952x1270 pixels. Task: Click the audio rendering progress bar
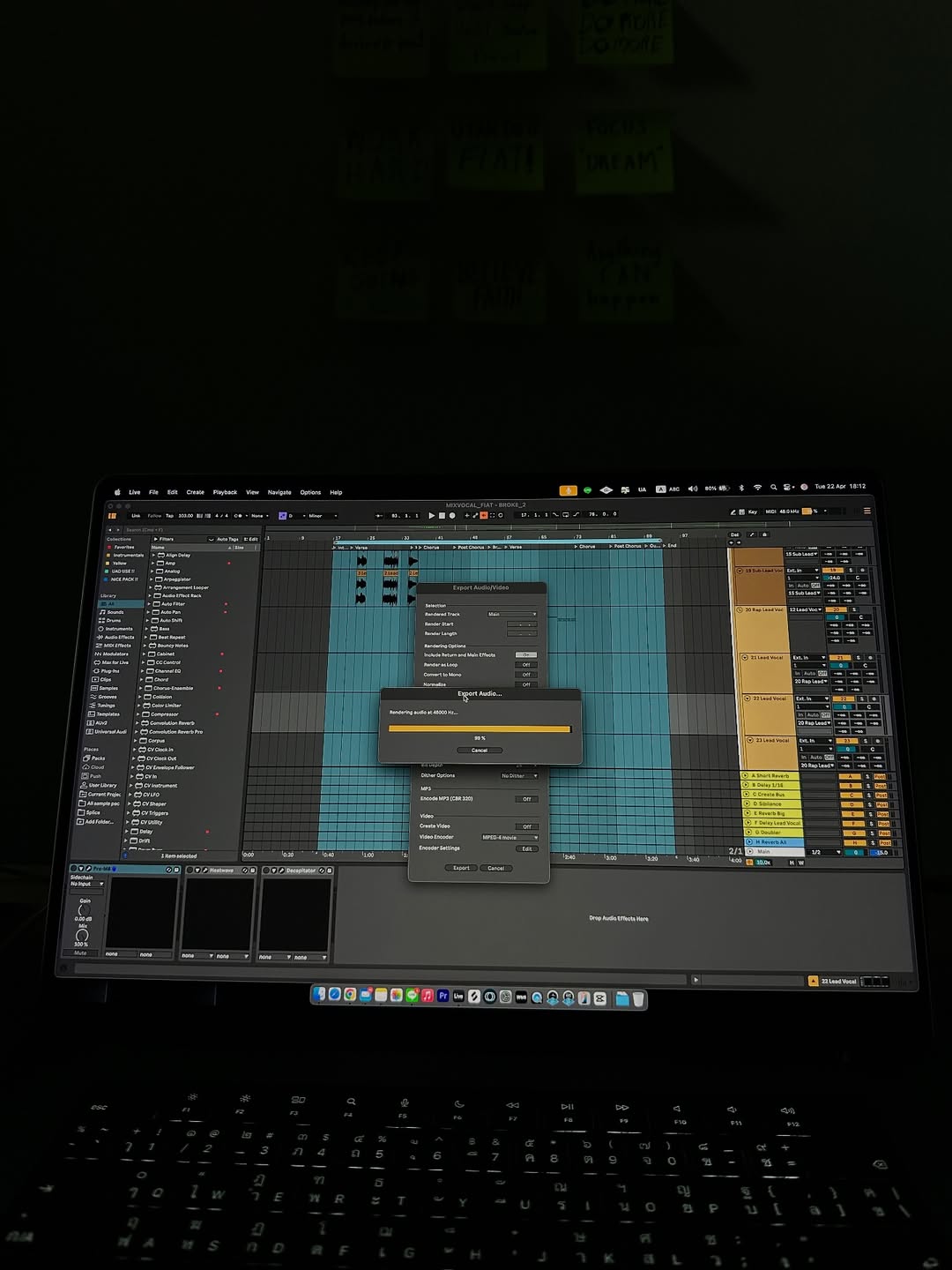tap(480, 729)
